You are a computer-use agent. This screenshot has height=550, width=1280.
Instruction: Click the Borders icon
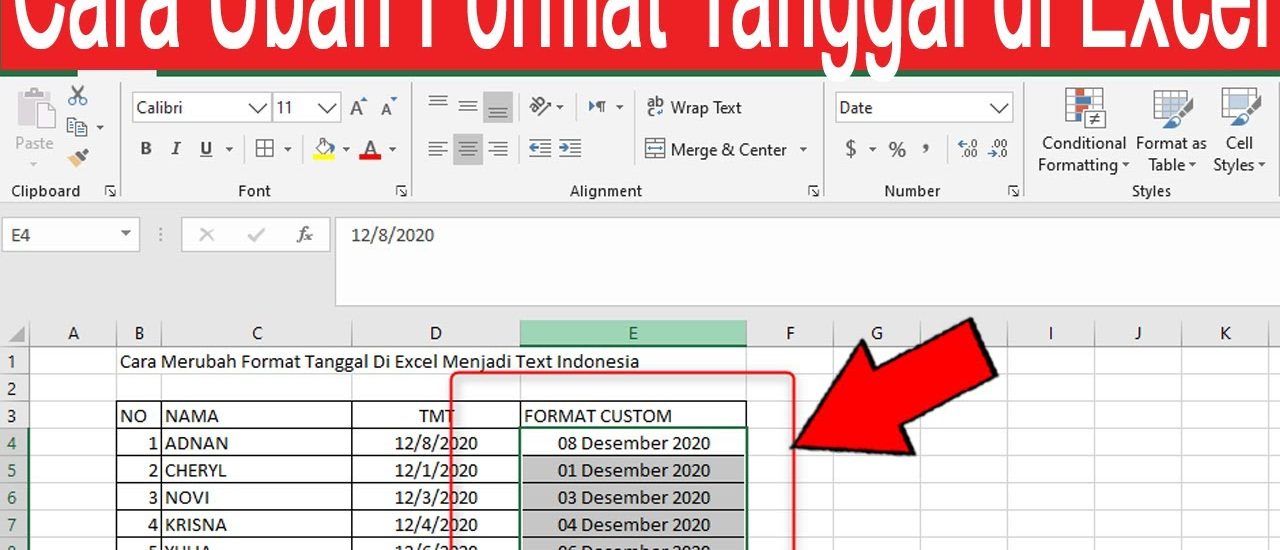coord(265,149)
